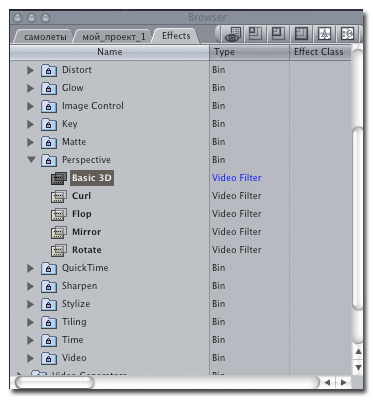Expand the Tiling bin
This screenshot has height=402, width=373.
[x=30, y=322]
